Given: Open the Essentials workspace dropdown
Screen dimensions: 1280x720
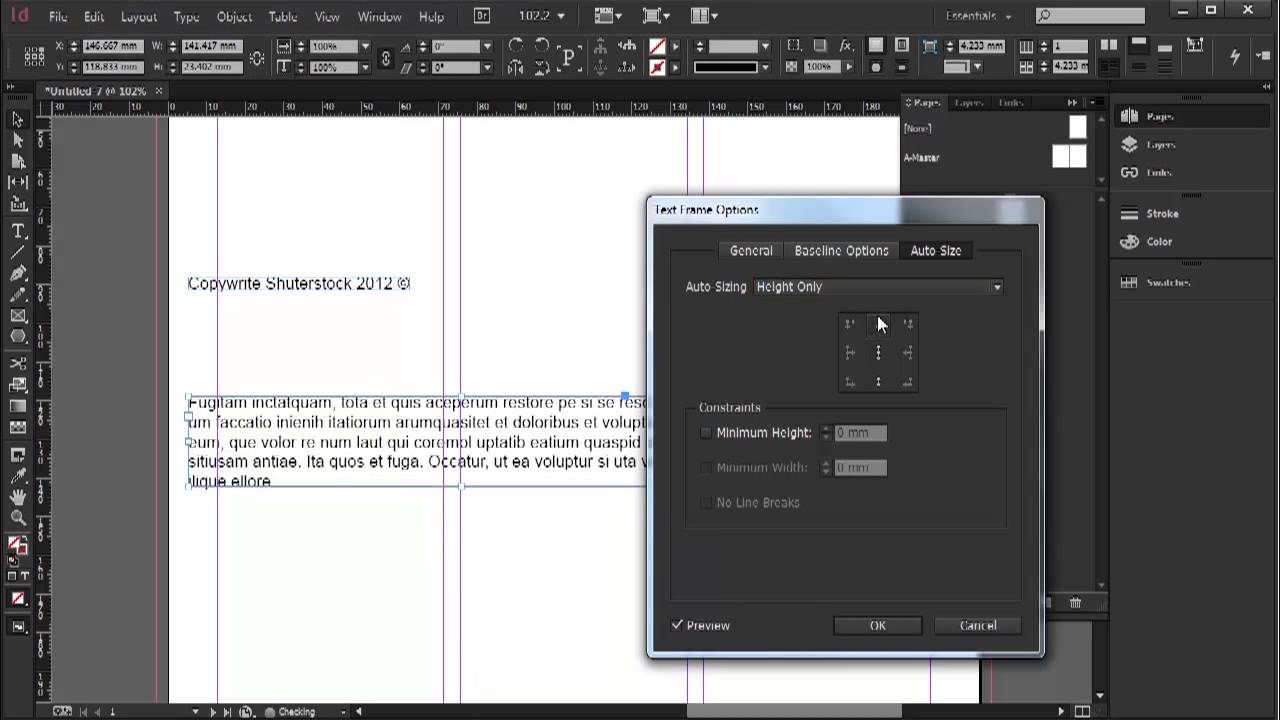Looking at the screenshot, I should 978,17.
